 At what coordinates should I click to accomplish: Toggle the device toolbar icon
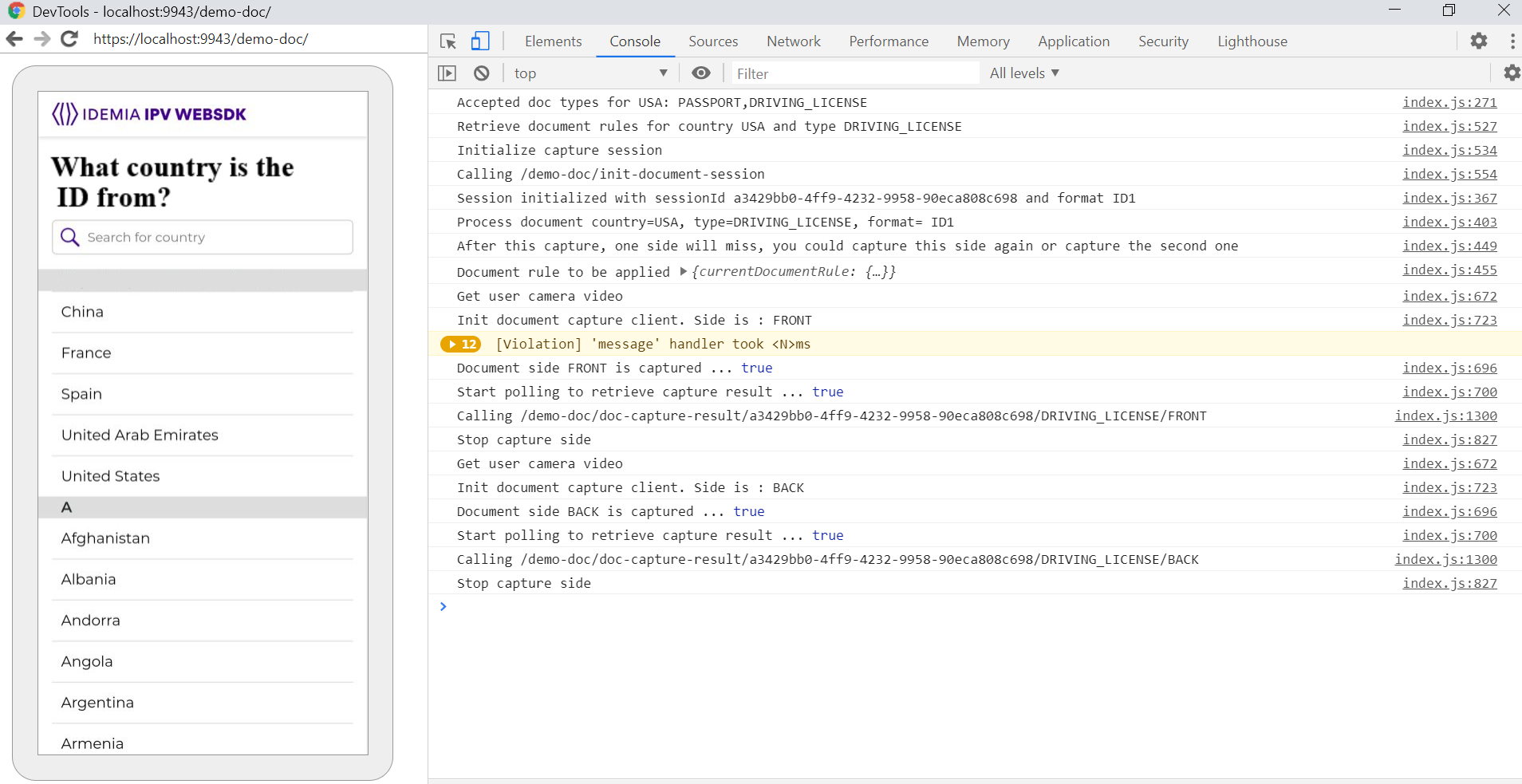point(480,41)
